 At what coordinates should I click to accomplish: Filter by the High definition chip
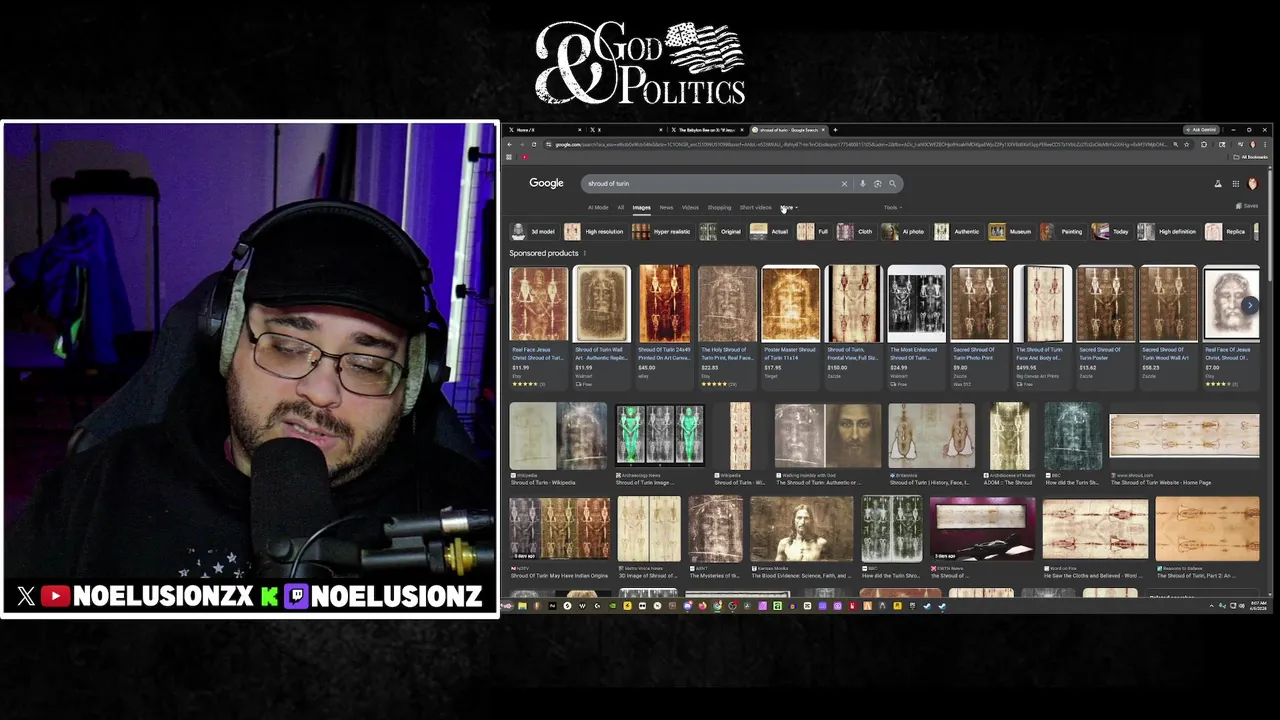[x=1168, y=232]
